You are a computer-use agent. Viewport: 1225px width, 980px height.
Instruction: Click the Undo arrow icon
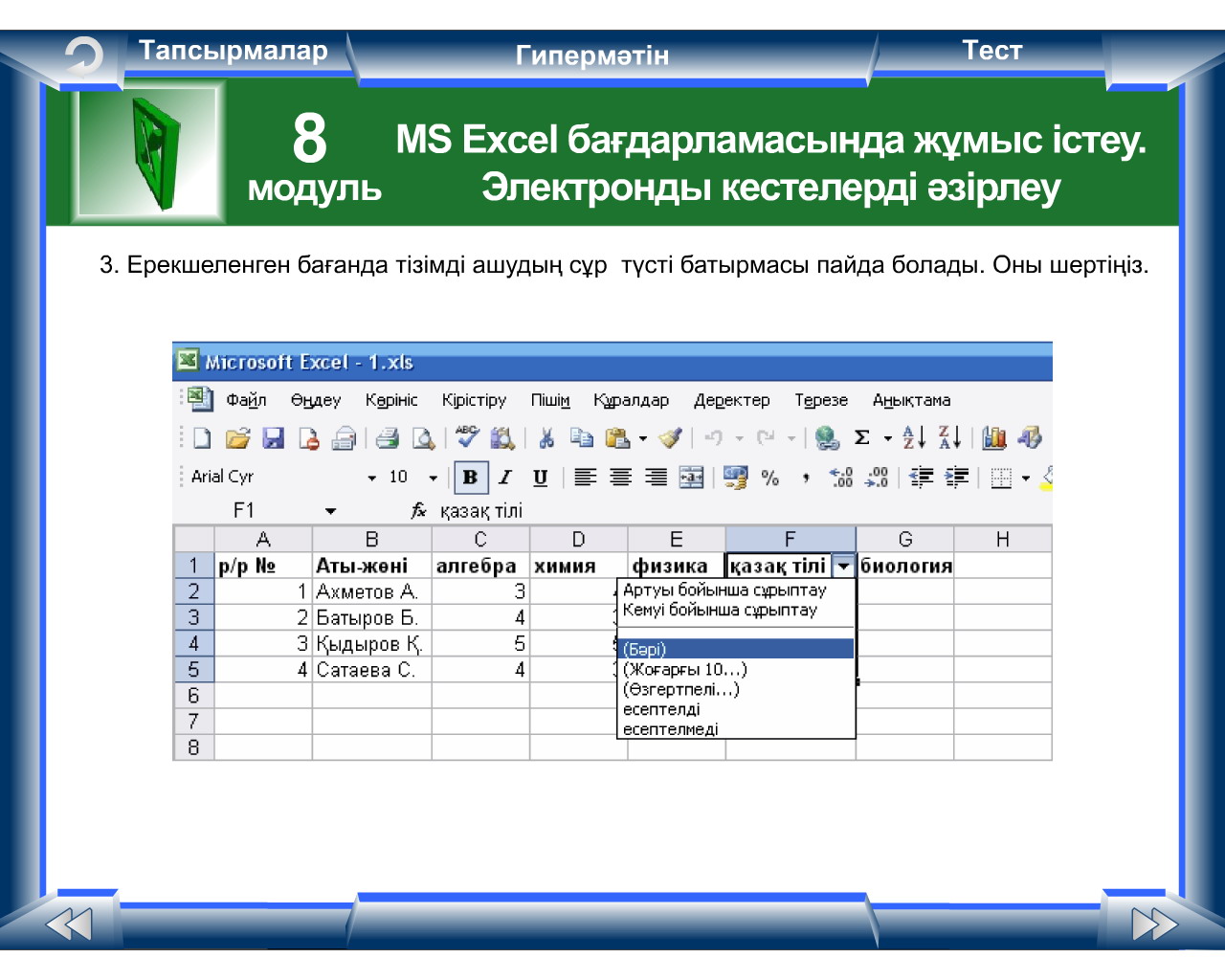(x=713, y=438)
